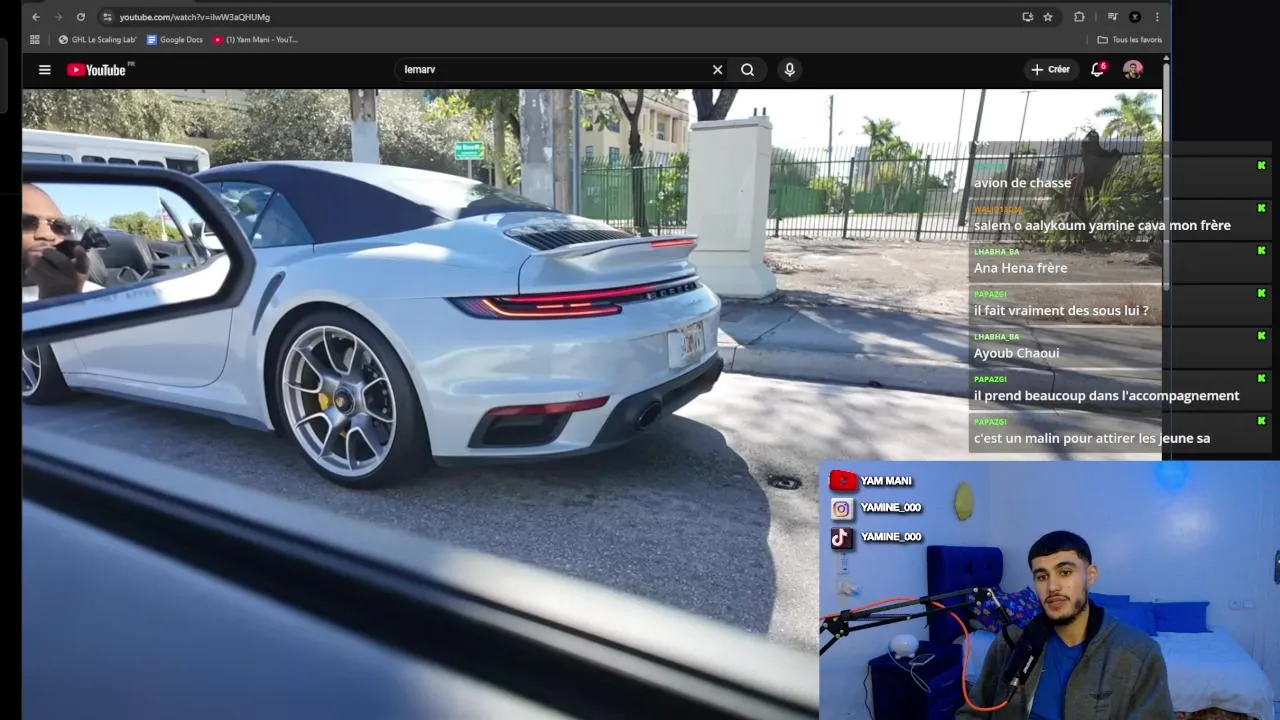Click the Instagram icon next to YAMINE_000

click(x=842, y=509)
